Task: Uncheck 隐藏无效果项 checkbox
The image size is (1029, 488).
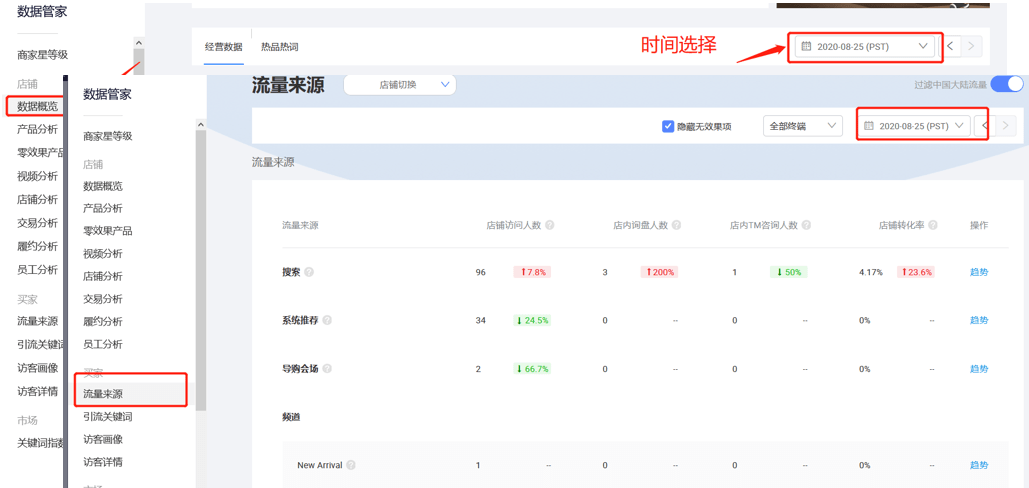Action: [668, 126]
